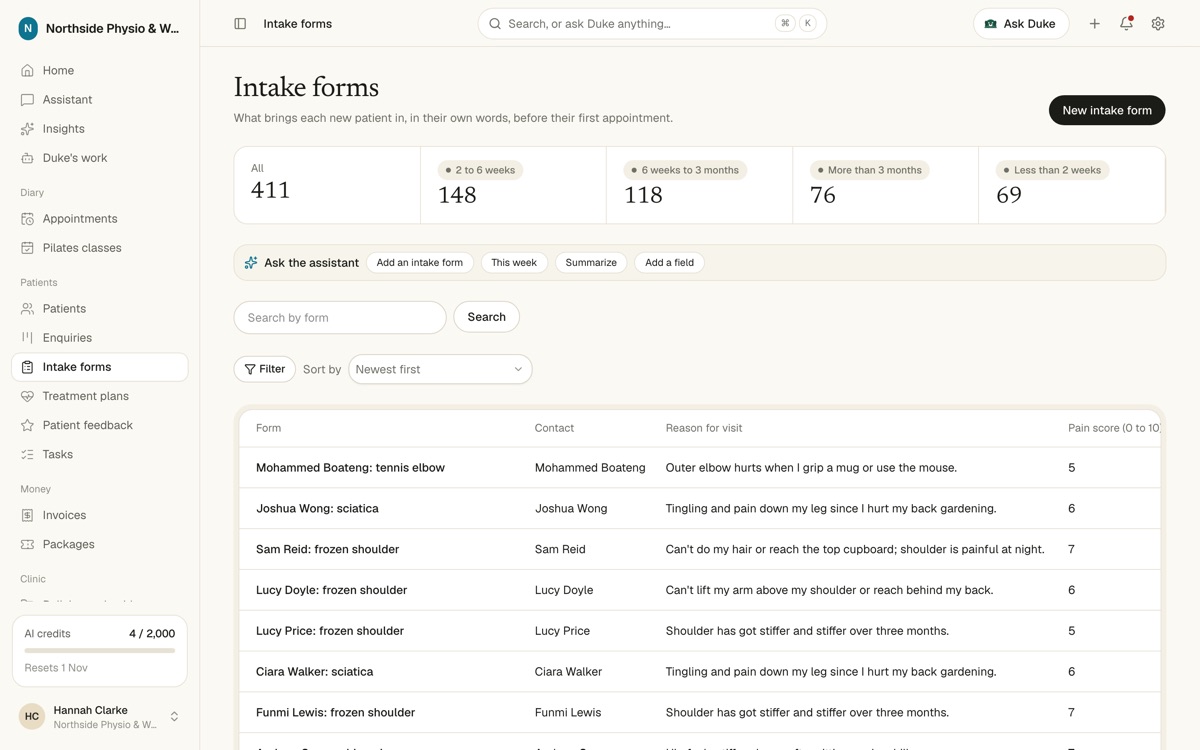Open Lucy Price: frozen shoulder form
1200x750 pixels.
click(330, 631)
